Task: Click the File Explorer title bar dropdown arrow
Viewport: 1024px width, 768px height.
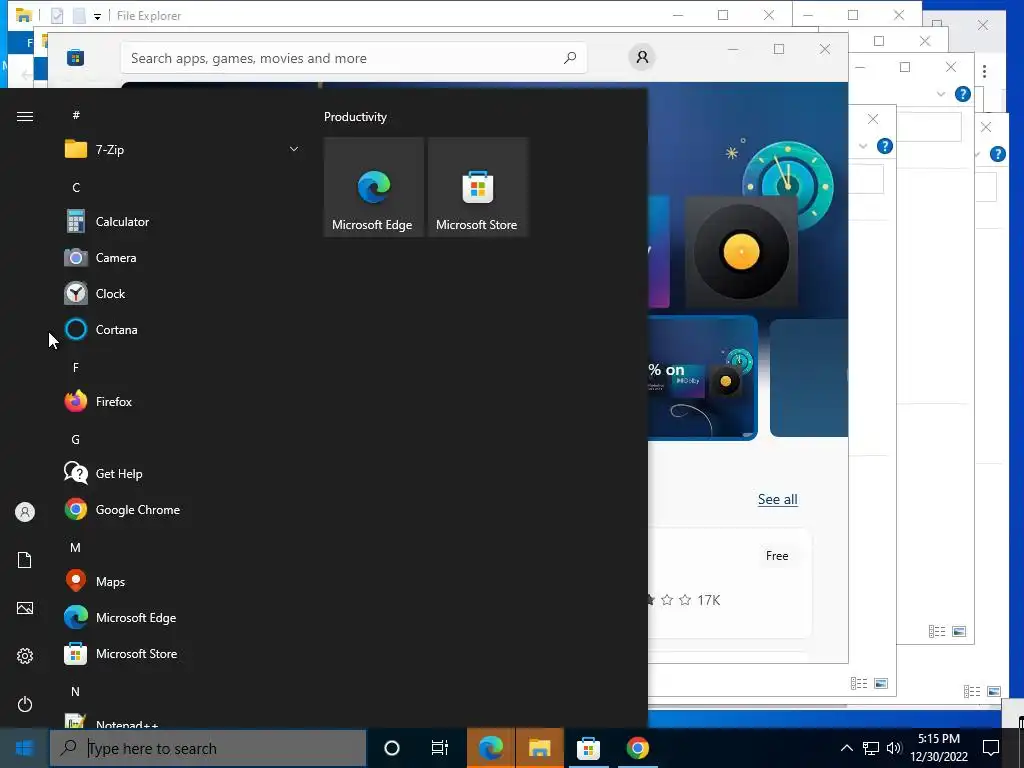Action: click(x=97, y=16)
